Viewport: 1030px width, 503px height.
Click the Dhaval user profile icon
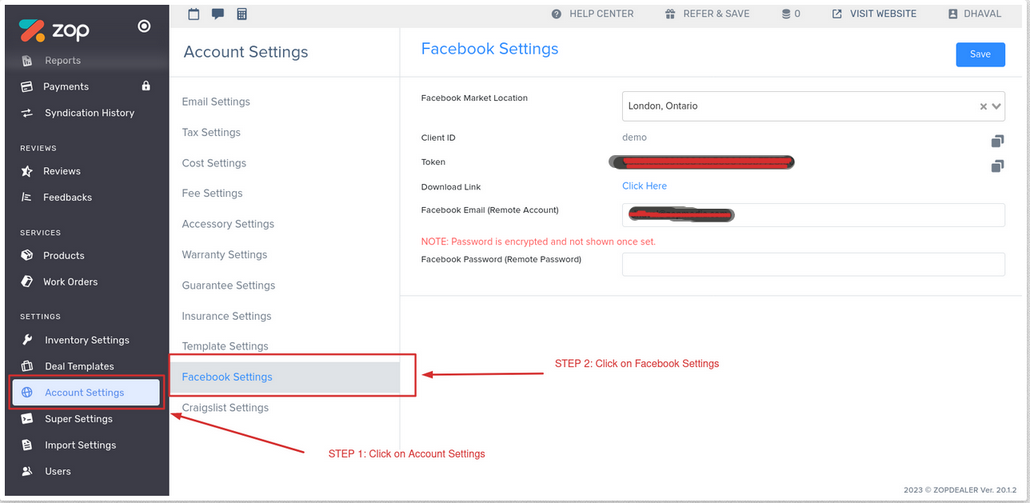[x=953, y=14]
